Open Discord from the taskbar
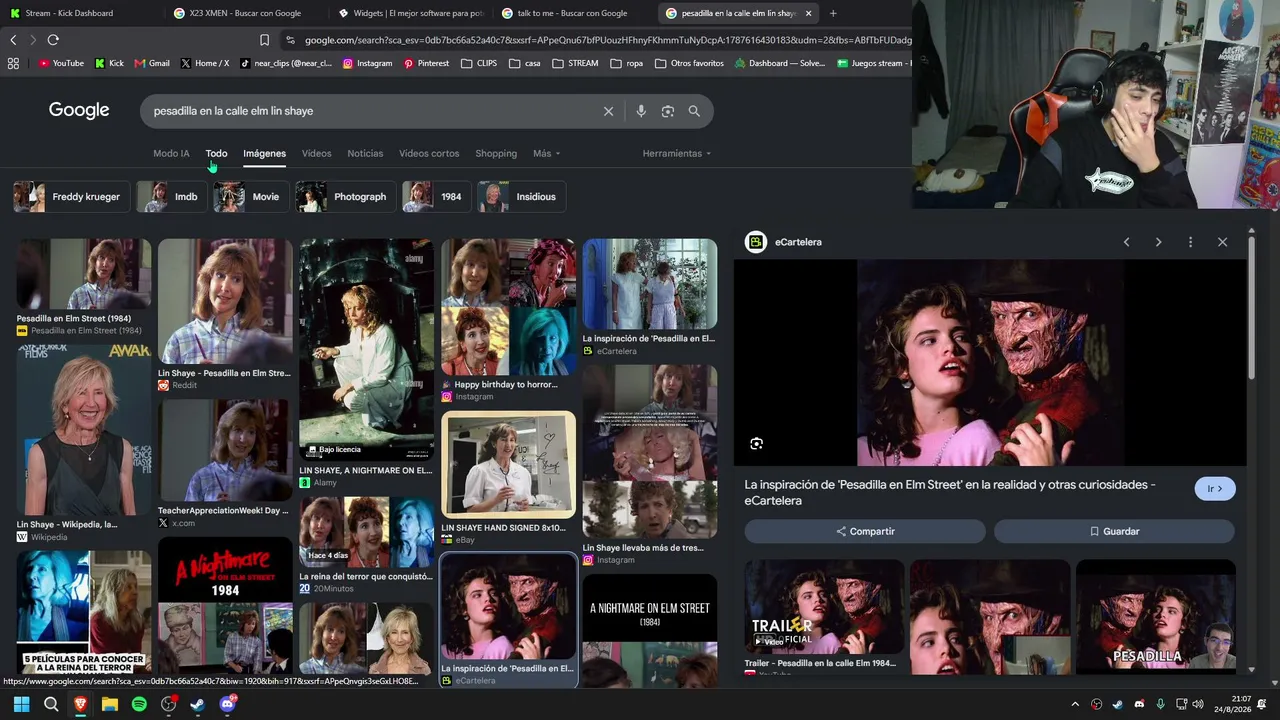Screen dimensions: 1280x720 [x=228, y=704]
